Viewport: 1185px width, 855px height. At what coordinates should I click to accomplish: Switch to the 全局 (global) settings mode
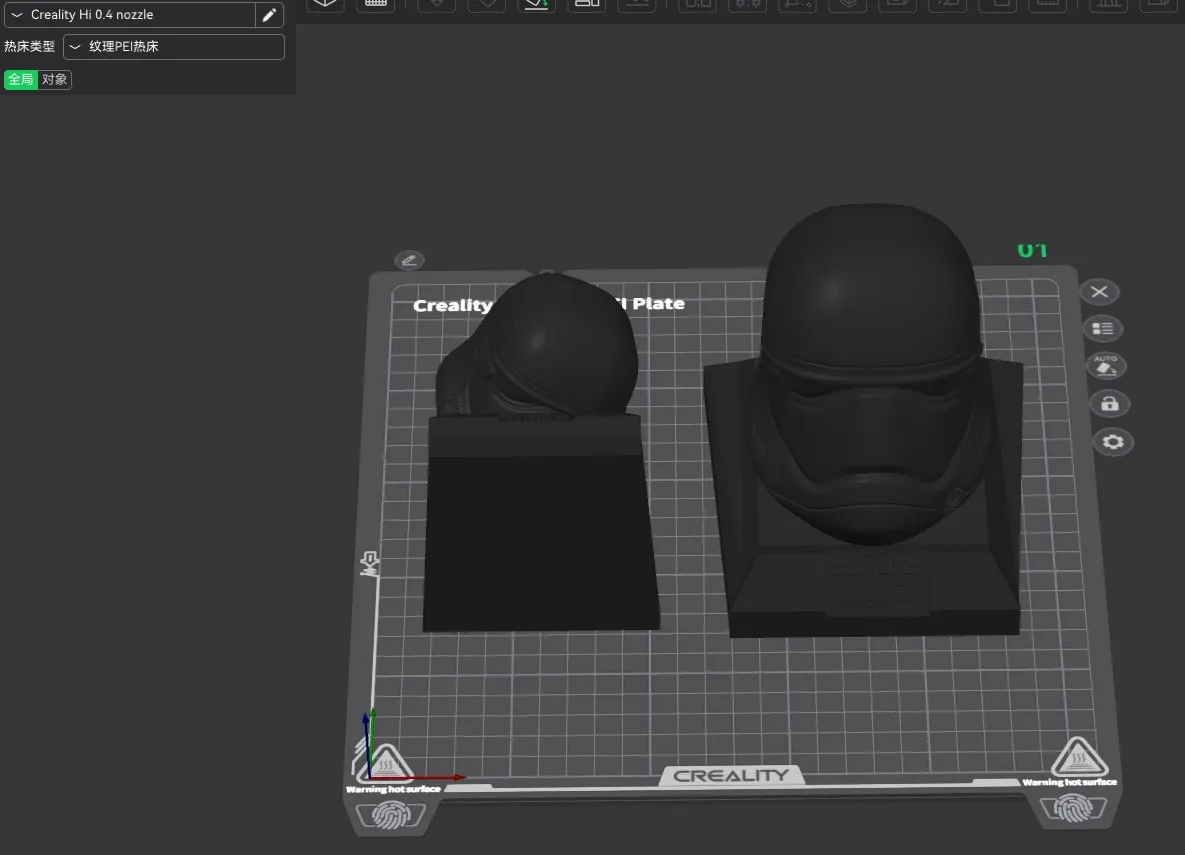(x=21, y=79)
